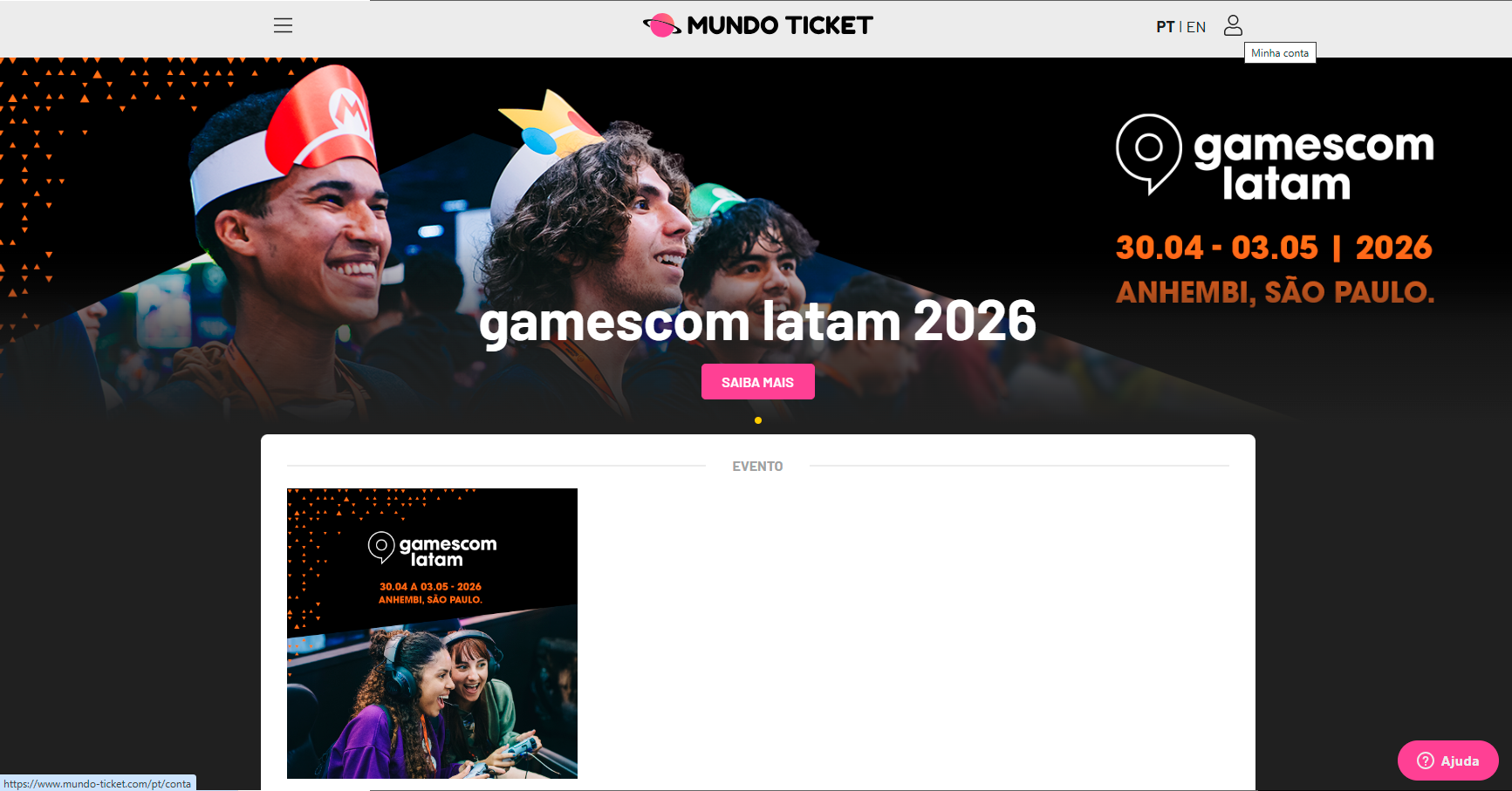Open the hamburger navigation menu
The image size is (1512, 791).
(x=283, y=25)
